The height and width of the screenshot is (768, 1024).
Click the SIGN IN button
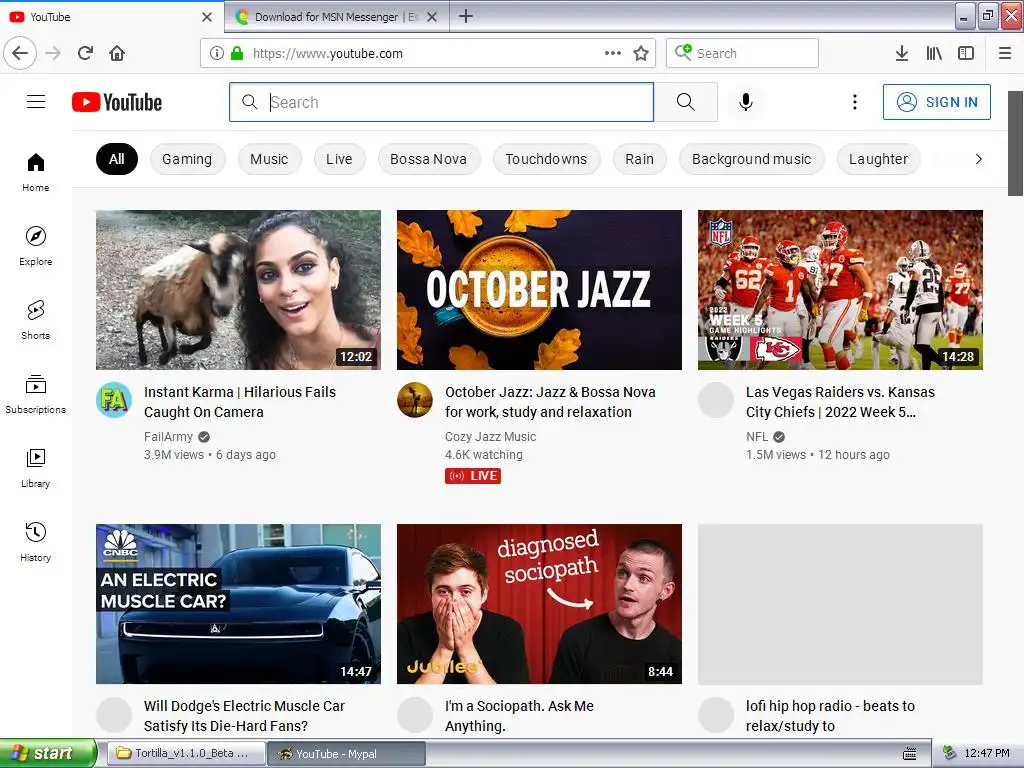(936, 102)
